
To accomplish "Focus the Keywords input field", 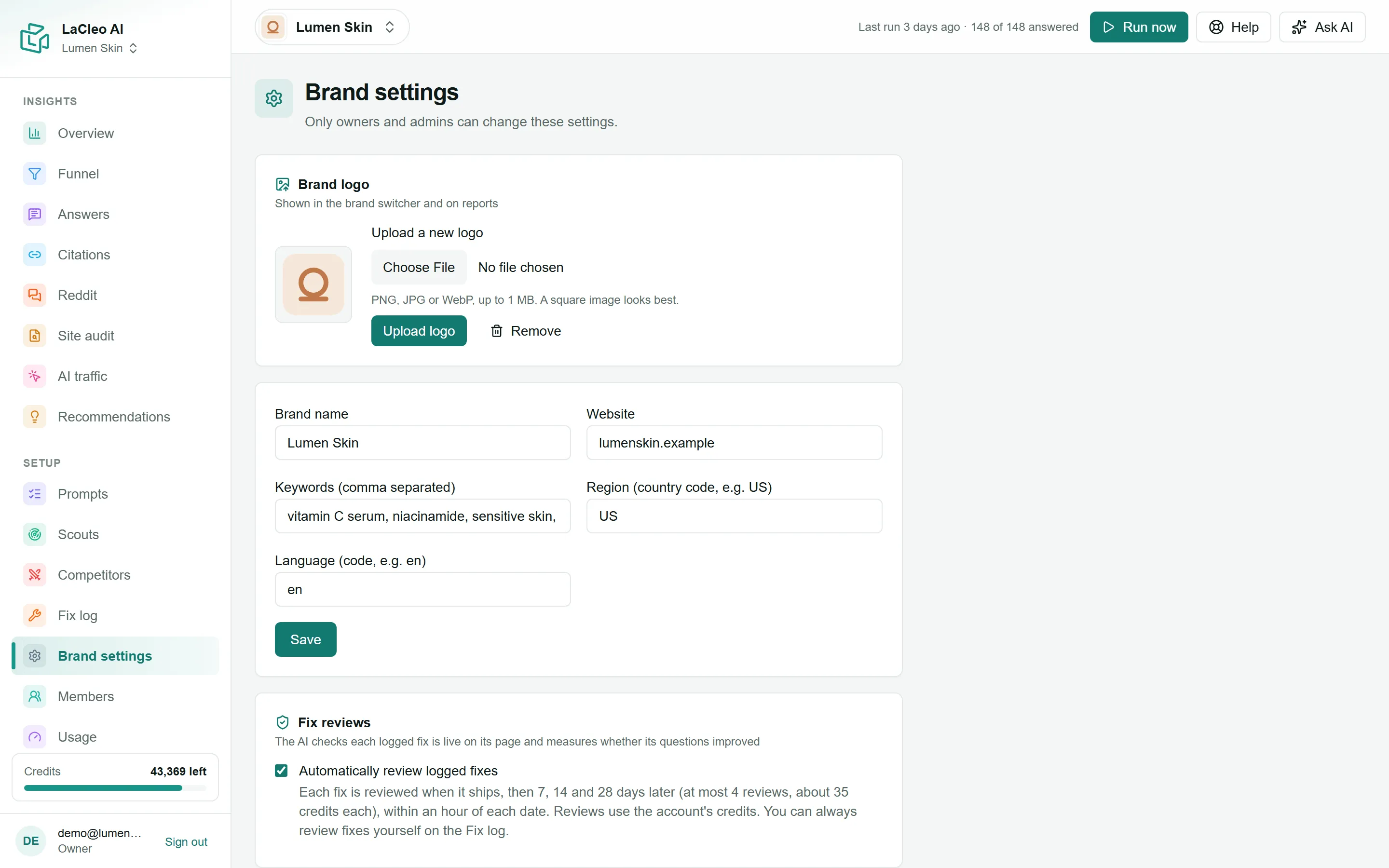I will click(x=422, y=516).
